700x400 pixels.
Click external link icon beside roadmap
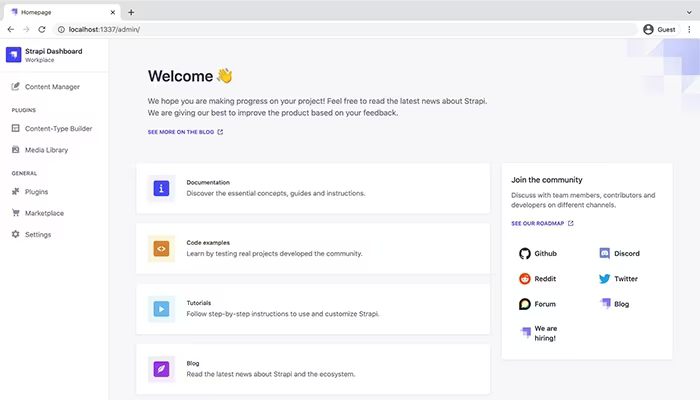click(x=571, y=223)
